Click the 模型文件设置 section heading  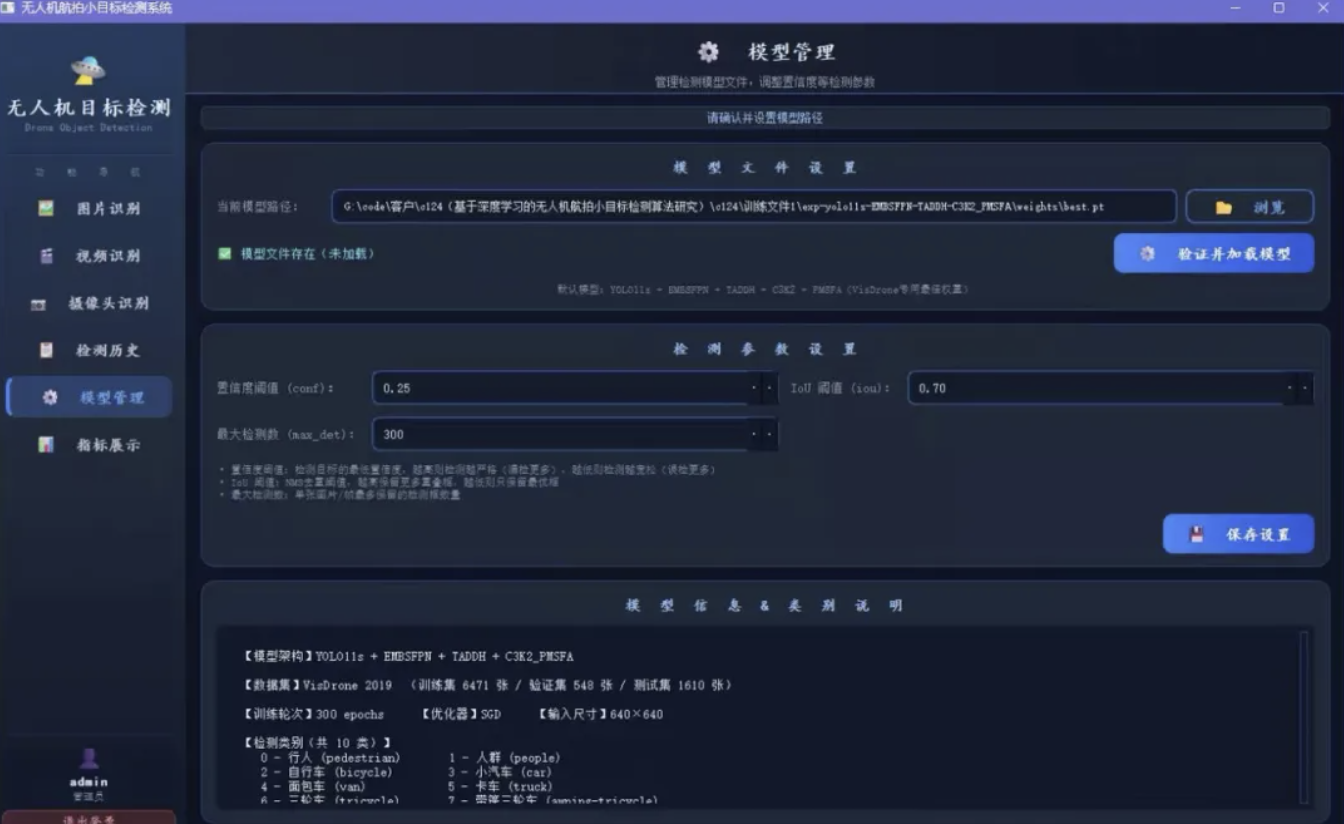[765, 168]
